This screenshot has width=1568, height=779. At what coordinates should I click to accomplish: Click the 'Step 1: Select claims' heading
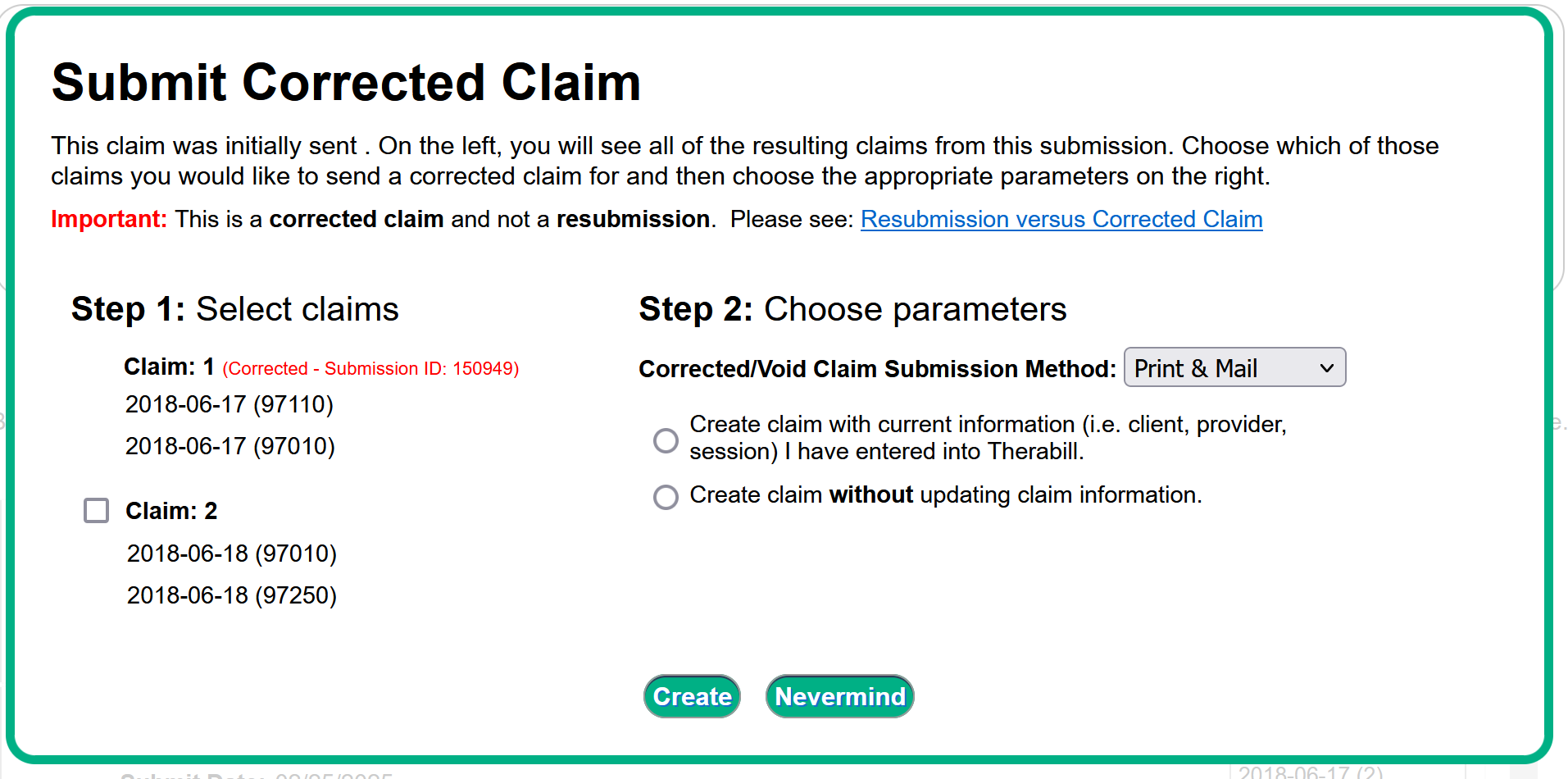coord(234,309)
